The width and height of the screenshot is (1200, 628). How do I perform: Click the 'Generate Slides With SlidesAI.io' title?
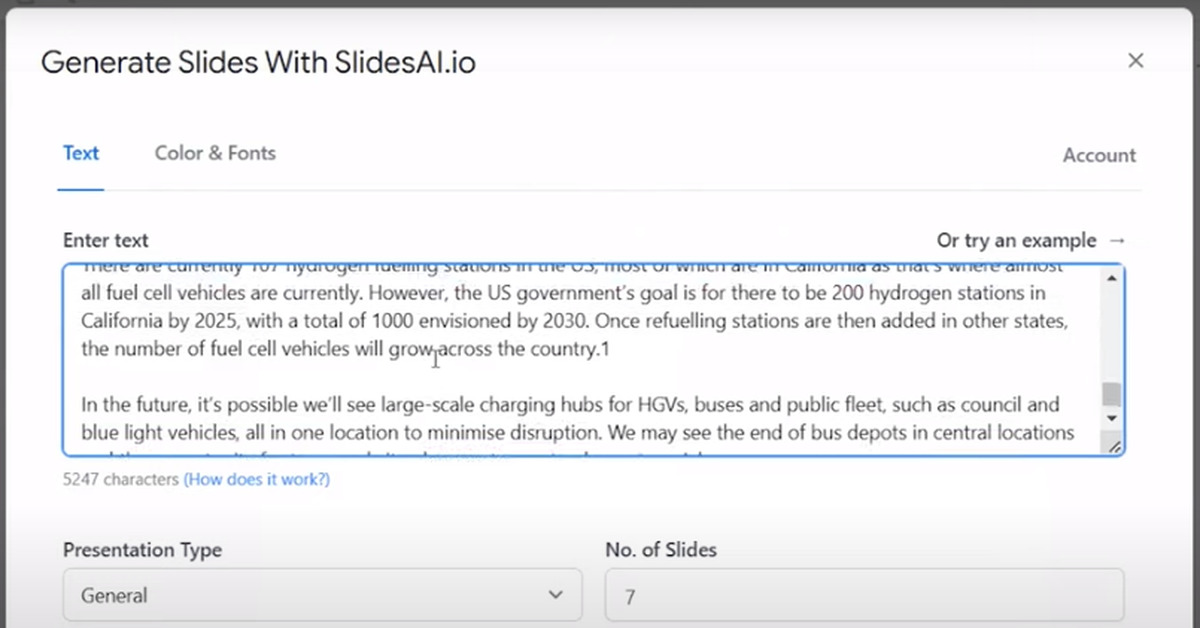pyautogui.click(x=258, y=63)
